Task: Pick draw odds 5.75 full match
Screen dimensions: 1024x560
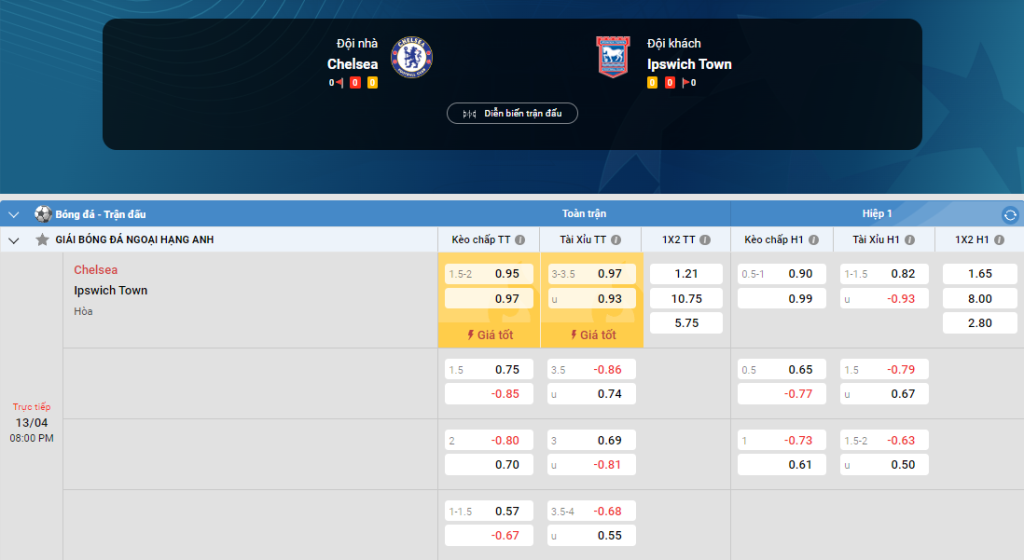Action: click(686, 323)
